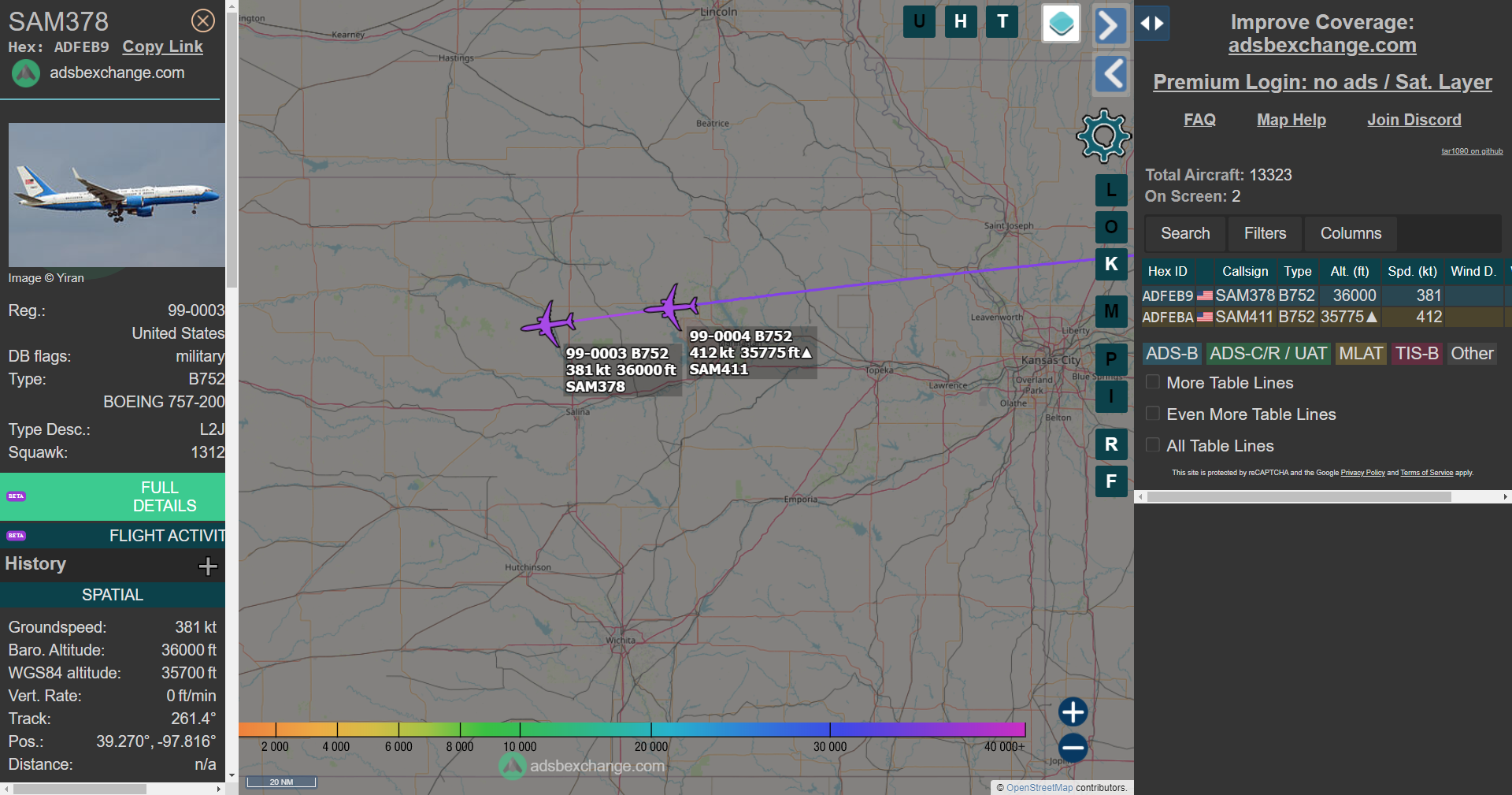Screen dimensions: 1512x795
Task: Open the settings gear icon
Action: pos(1103,136)
